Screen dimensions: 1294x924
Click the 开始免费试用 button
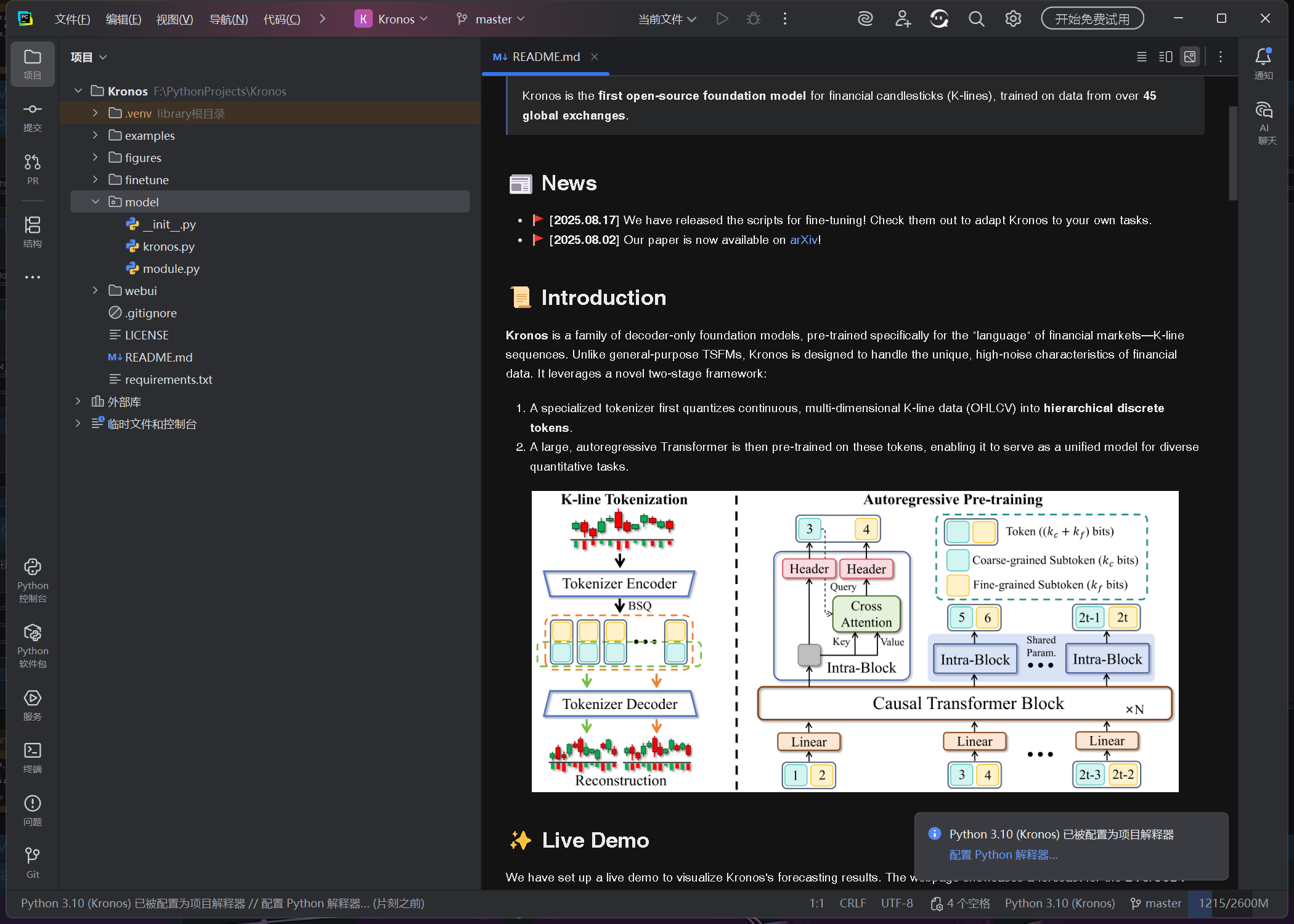(1093, 19)
